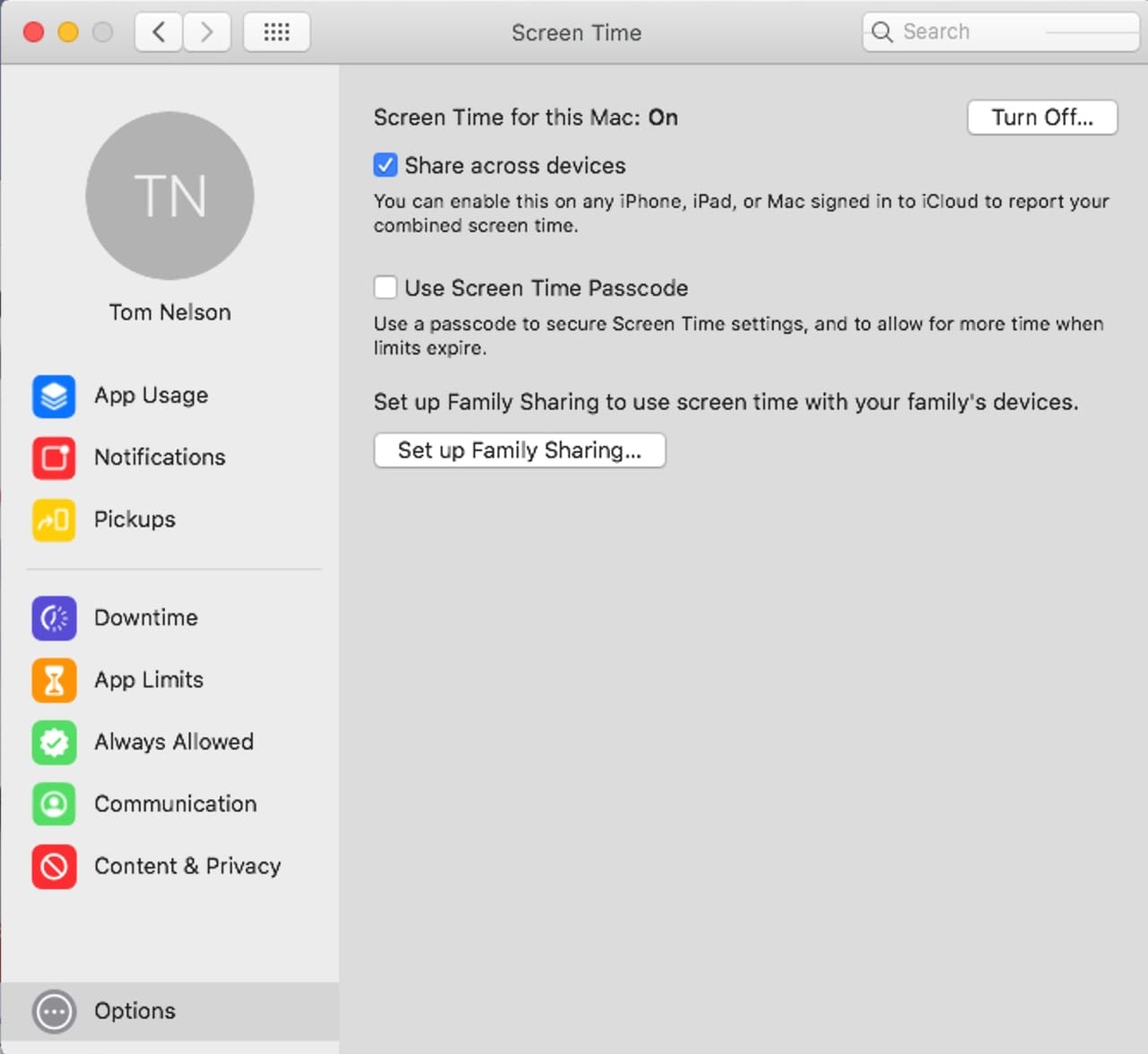Click the Screen Time for this Mac status text
The image size is (1148, 1054).
[x=526, y=118]
